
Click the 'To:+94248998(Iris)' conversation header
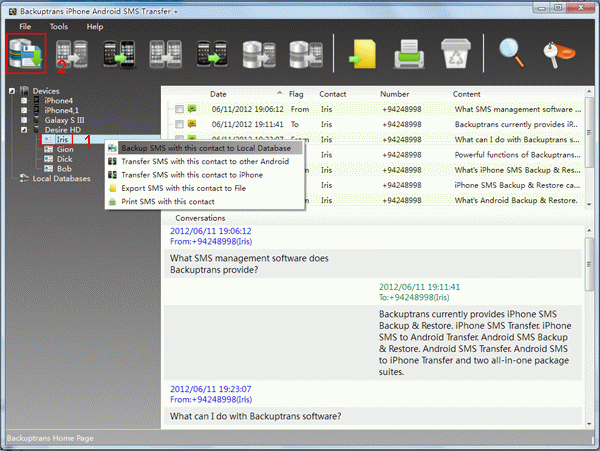[414, 297]
